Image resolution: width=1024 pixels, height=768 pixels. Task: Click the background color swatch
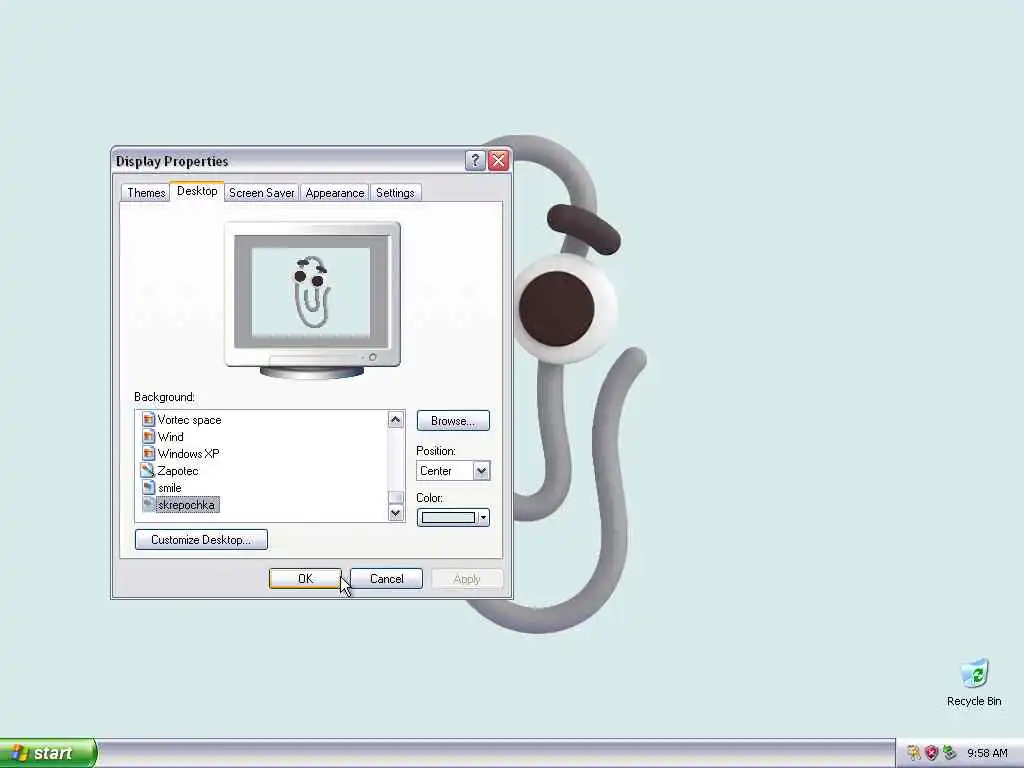pos(449,517)
